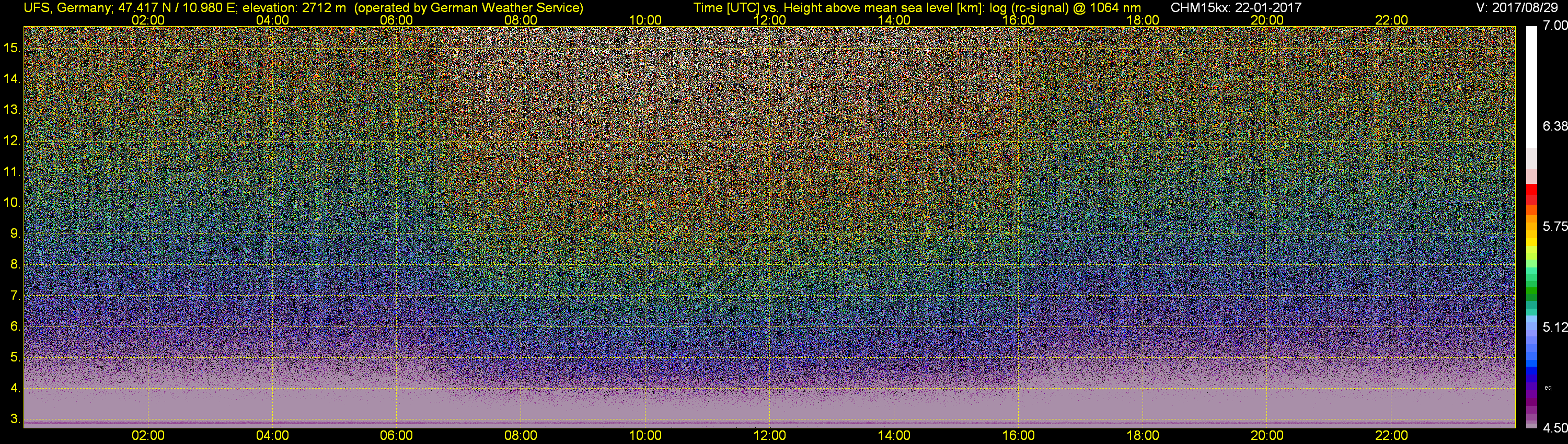The image size is (1568, 444).
Task: Click the "22:00" label on the top time axis
Action: (1391, 20)
